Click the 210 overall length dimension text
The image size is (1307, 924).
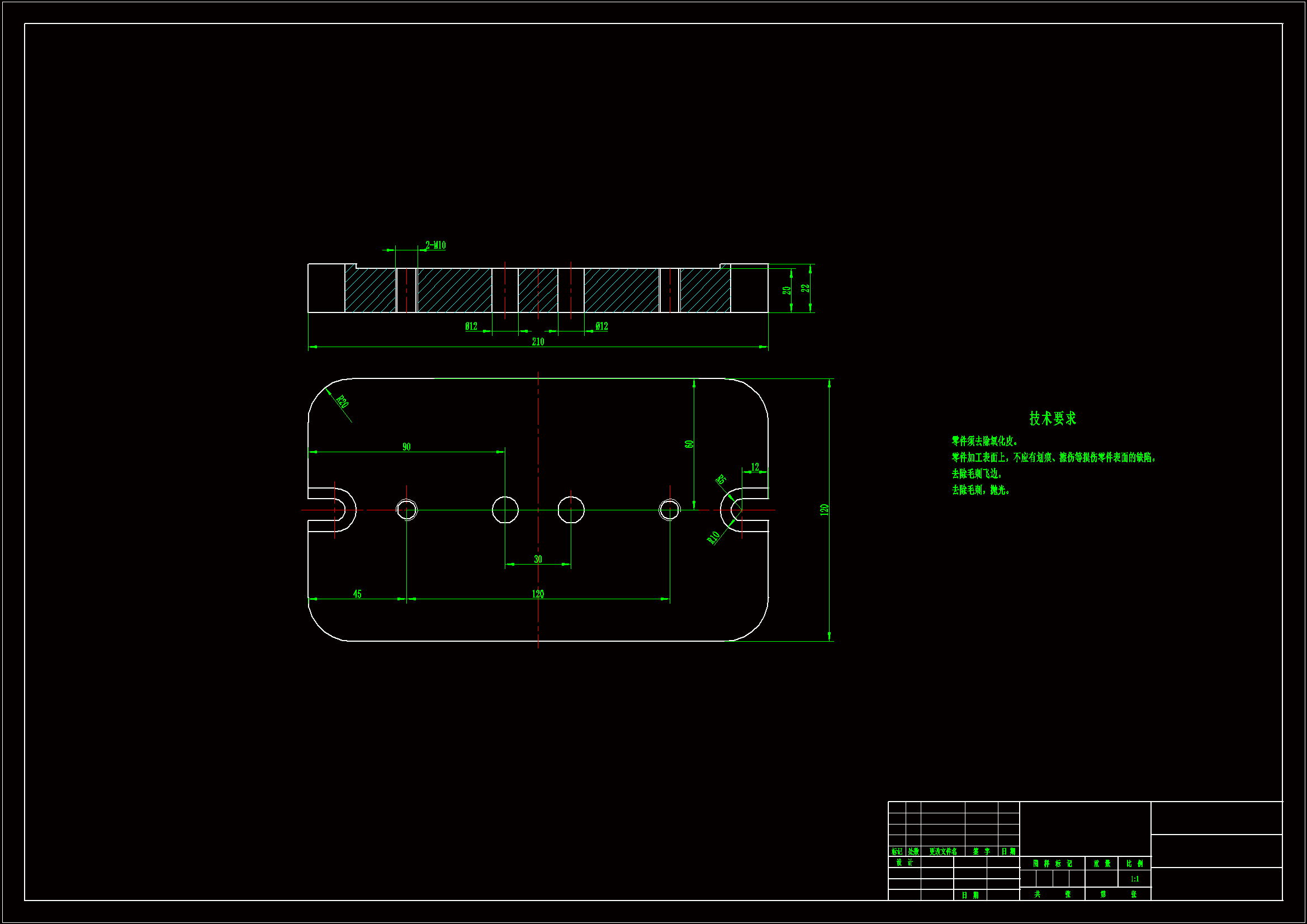tap(537, 342)
